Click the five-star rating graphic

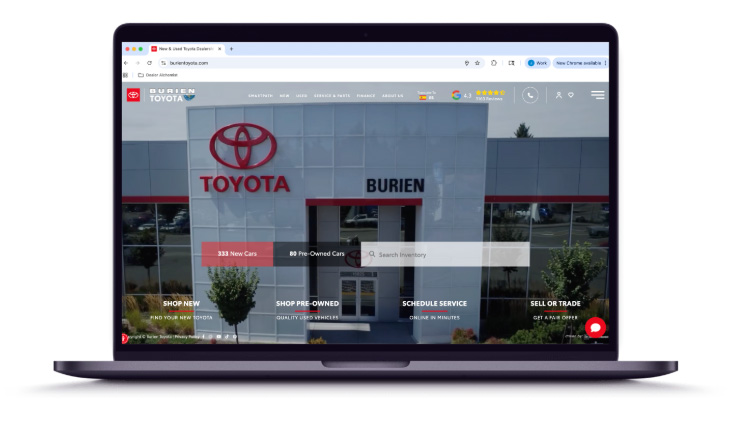point(490,92)
